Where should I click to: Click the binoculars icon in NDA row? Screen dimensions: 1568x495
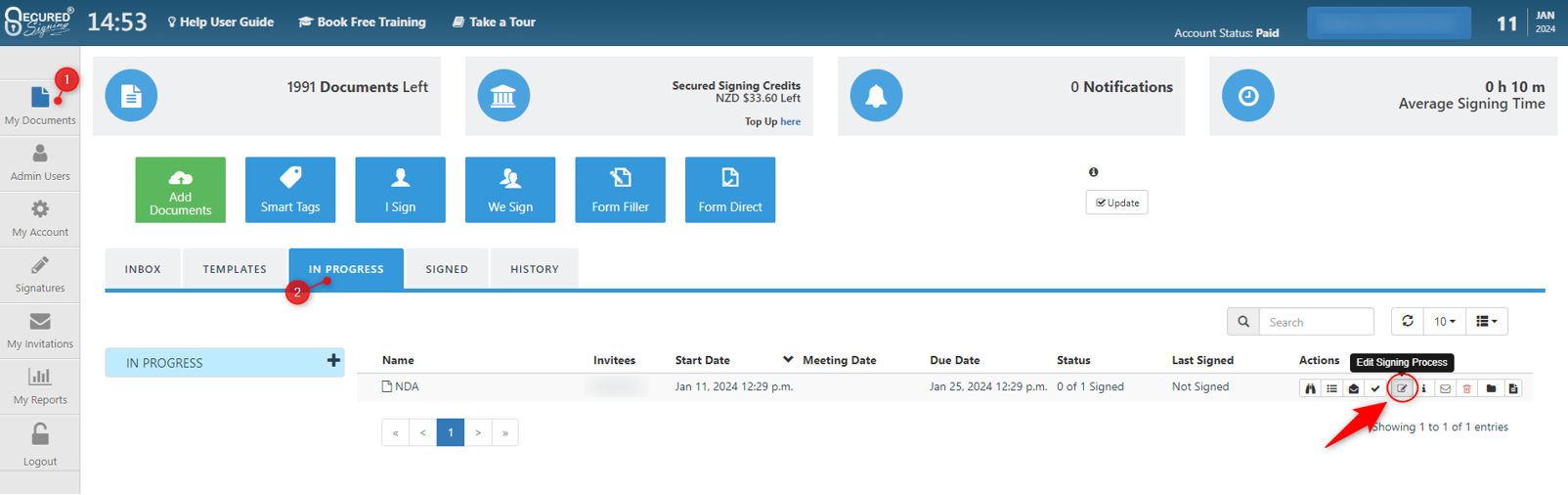1311,388
